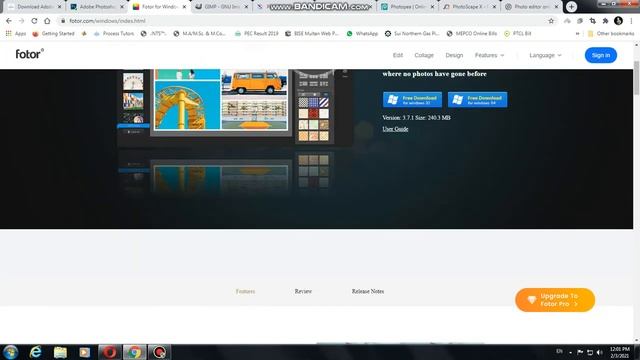Switch to the Photo editor tab
The image size is (640, 360).
click(x=531, y=7)
